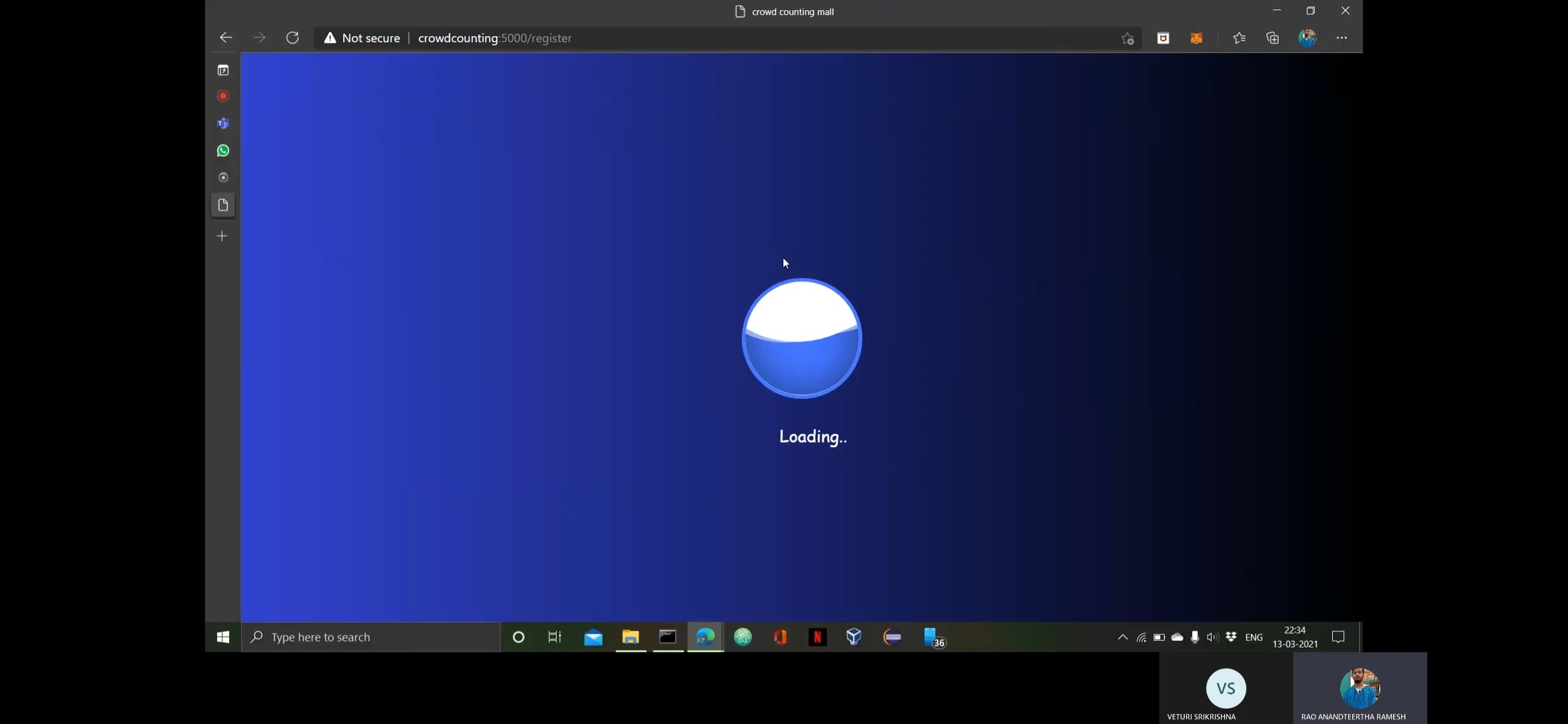The width and height of the screenshot is (1568, 724).
Task: Open the document page icon in the sidebar
Action: click(x=222, y=205)
